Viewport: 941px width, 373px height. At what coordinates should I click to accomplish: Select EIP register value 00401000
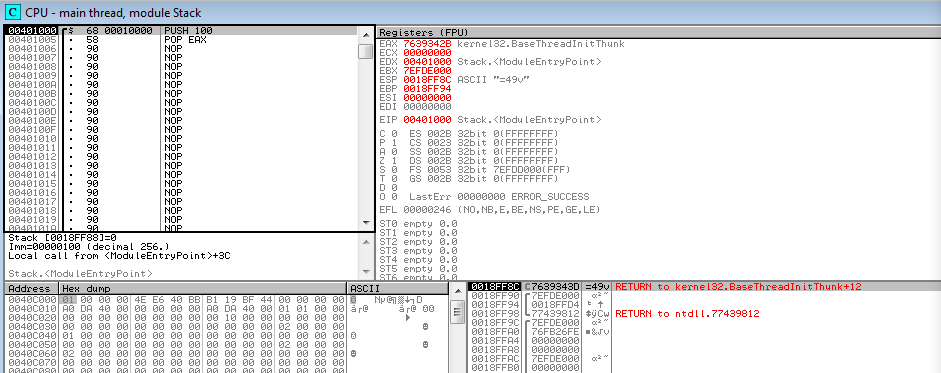427,119
